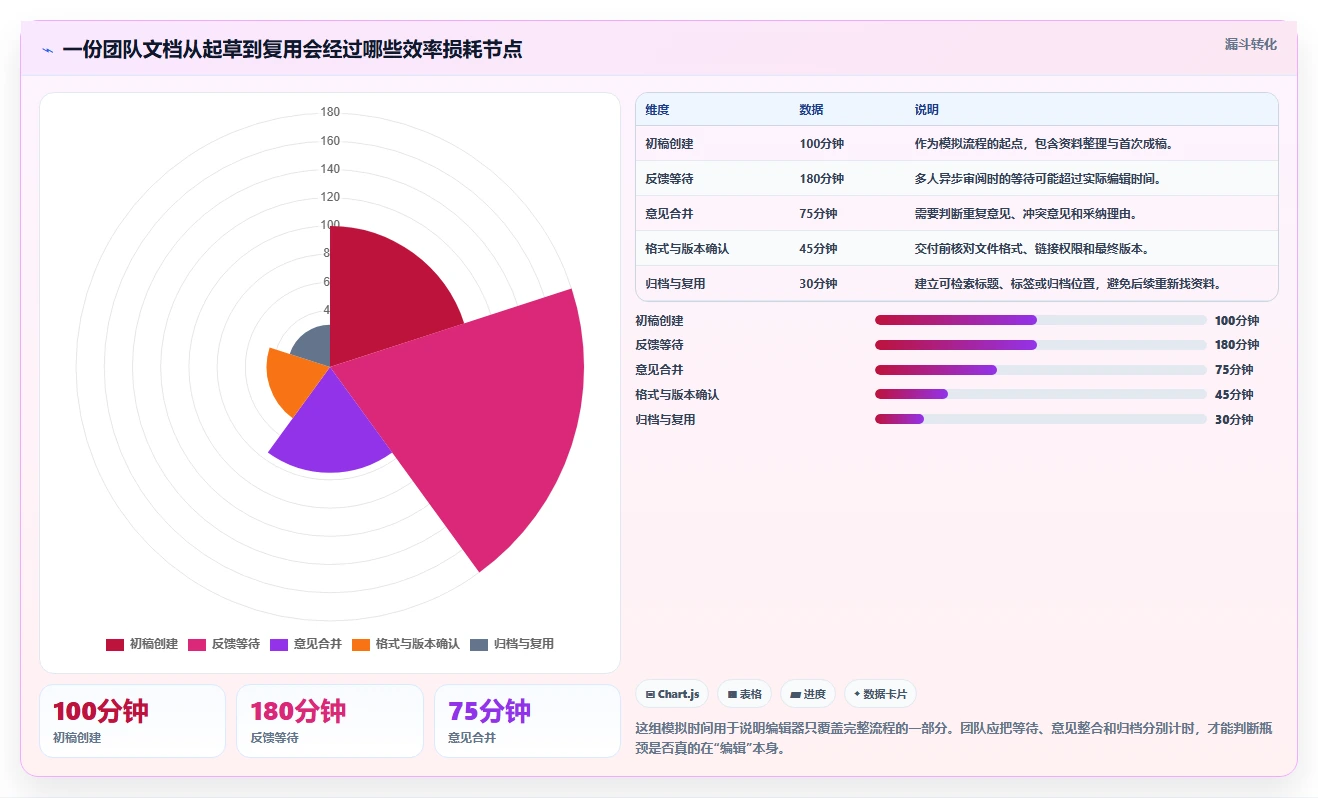
Task: Toggle 反馈等待 legend color swatch
Action: (x=197, y=644)
